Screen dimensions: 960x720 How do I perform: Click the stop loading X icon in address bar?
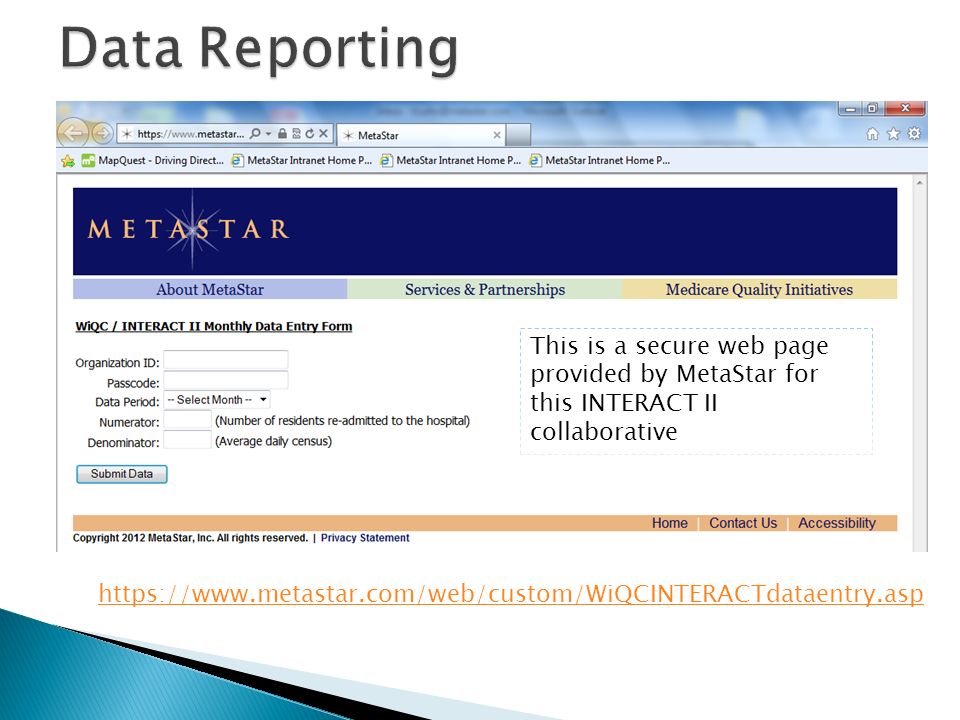(x=323, y=133)
